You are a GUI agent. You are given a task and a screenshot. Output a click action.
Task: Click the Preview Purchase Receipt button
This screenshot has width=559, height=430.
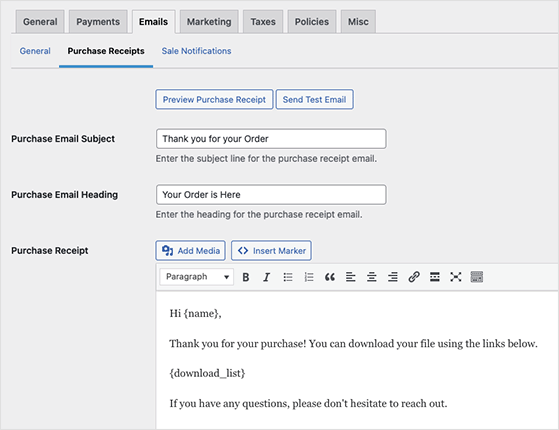tap(214, 99)
